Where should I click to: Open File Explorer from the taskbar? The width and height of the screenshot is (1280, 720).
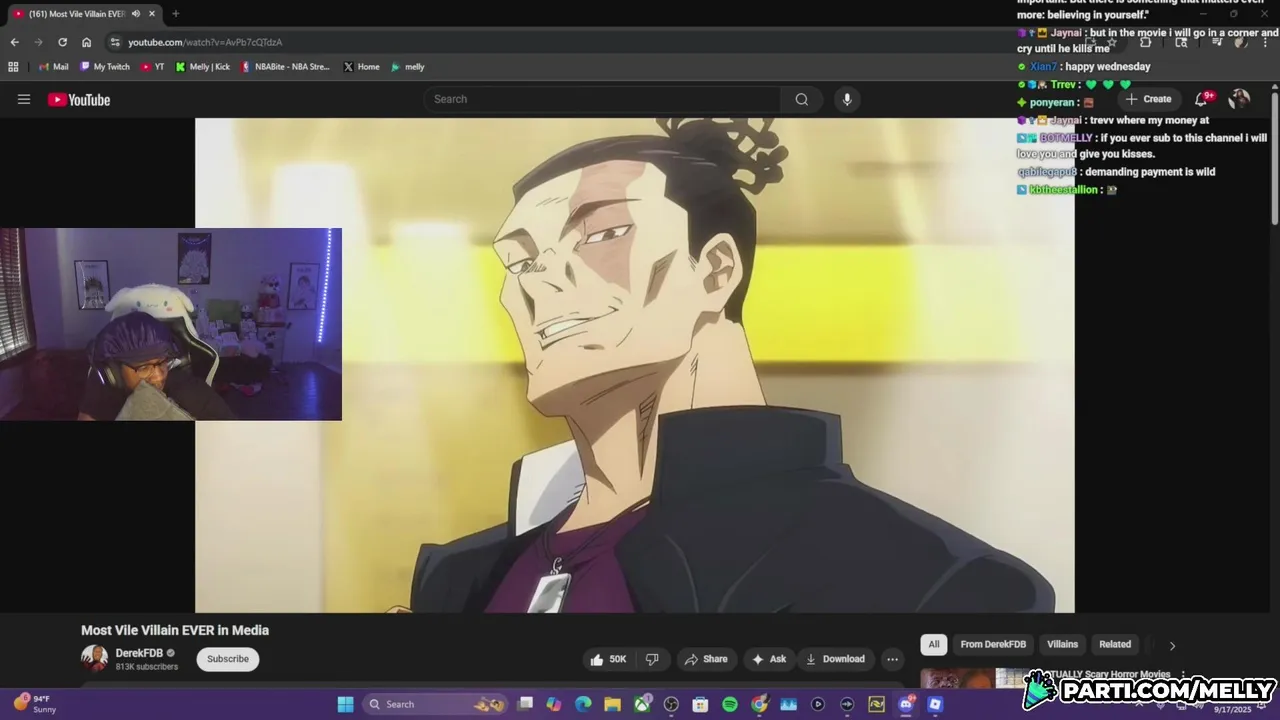pos(612,704)
